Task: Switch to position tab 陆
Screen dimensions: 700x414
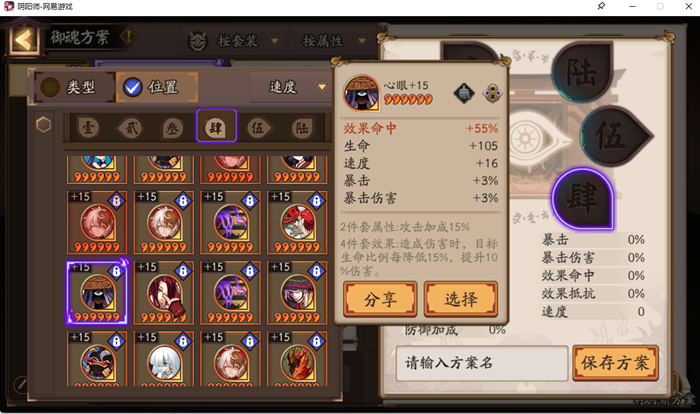Action: click(302, 129)
